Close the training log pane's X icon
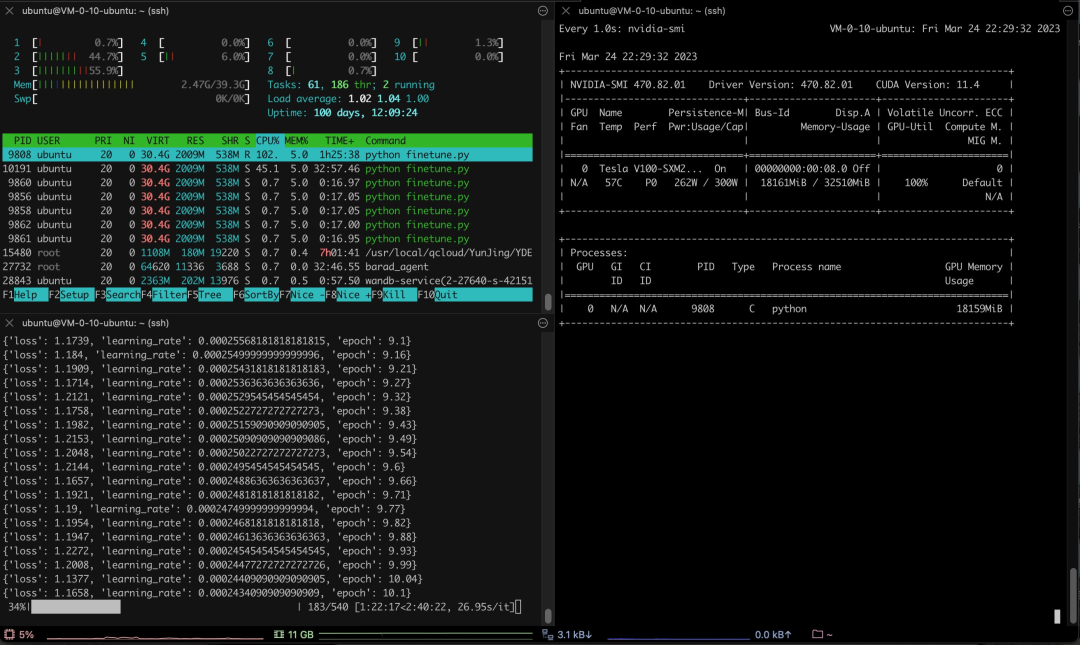This screenshot has height=645, width=1080. [10, 324]
